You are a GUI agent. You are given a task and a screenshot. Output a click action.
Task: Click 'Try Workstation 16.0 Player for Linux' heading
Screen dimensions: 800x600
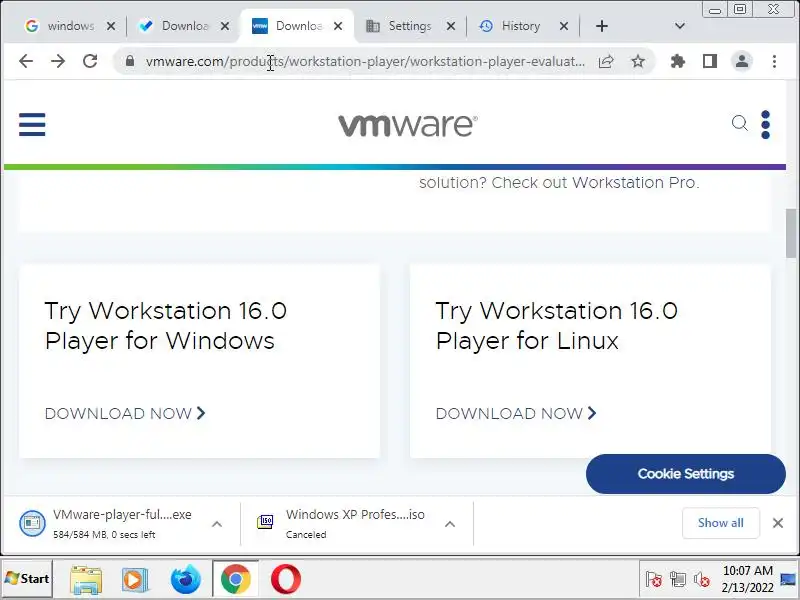(x=556, y=326)
